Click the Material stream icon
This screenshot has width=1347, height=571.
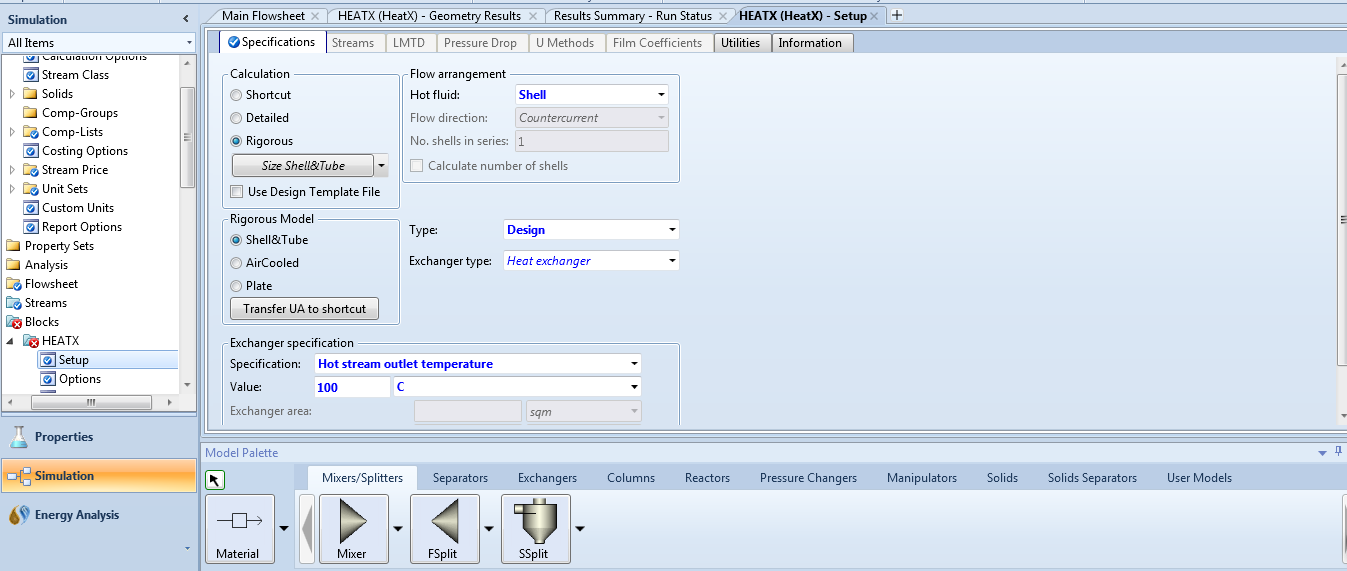(238, 521)
